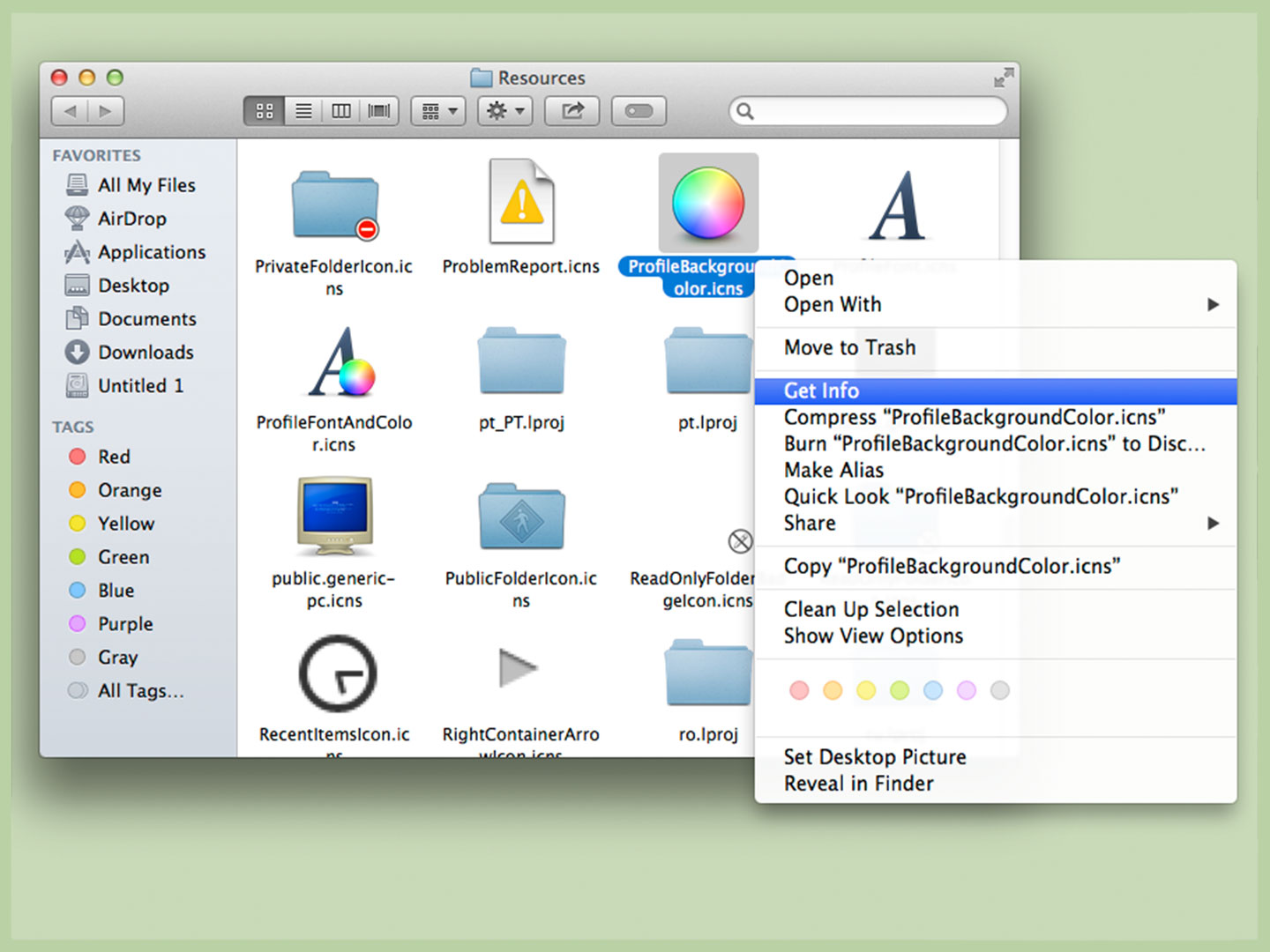Select Move to Trash in the menu
1270x952 pixels.
point(849,347)
